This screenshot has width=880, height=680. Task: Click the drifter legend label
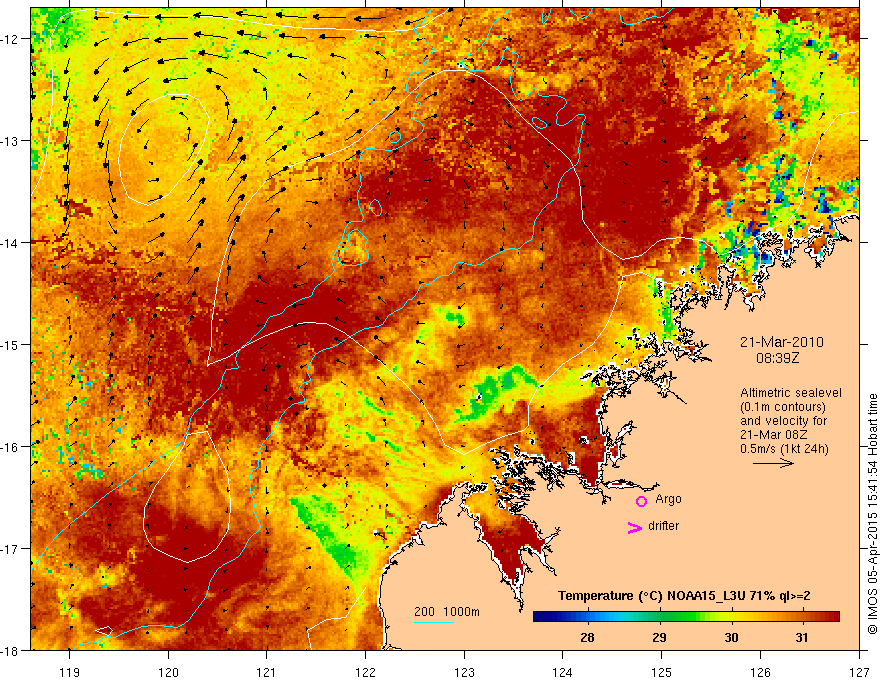pos(663,526)
